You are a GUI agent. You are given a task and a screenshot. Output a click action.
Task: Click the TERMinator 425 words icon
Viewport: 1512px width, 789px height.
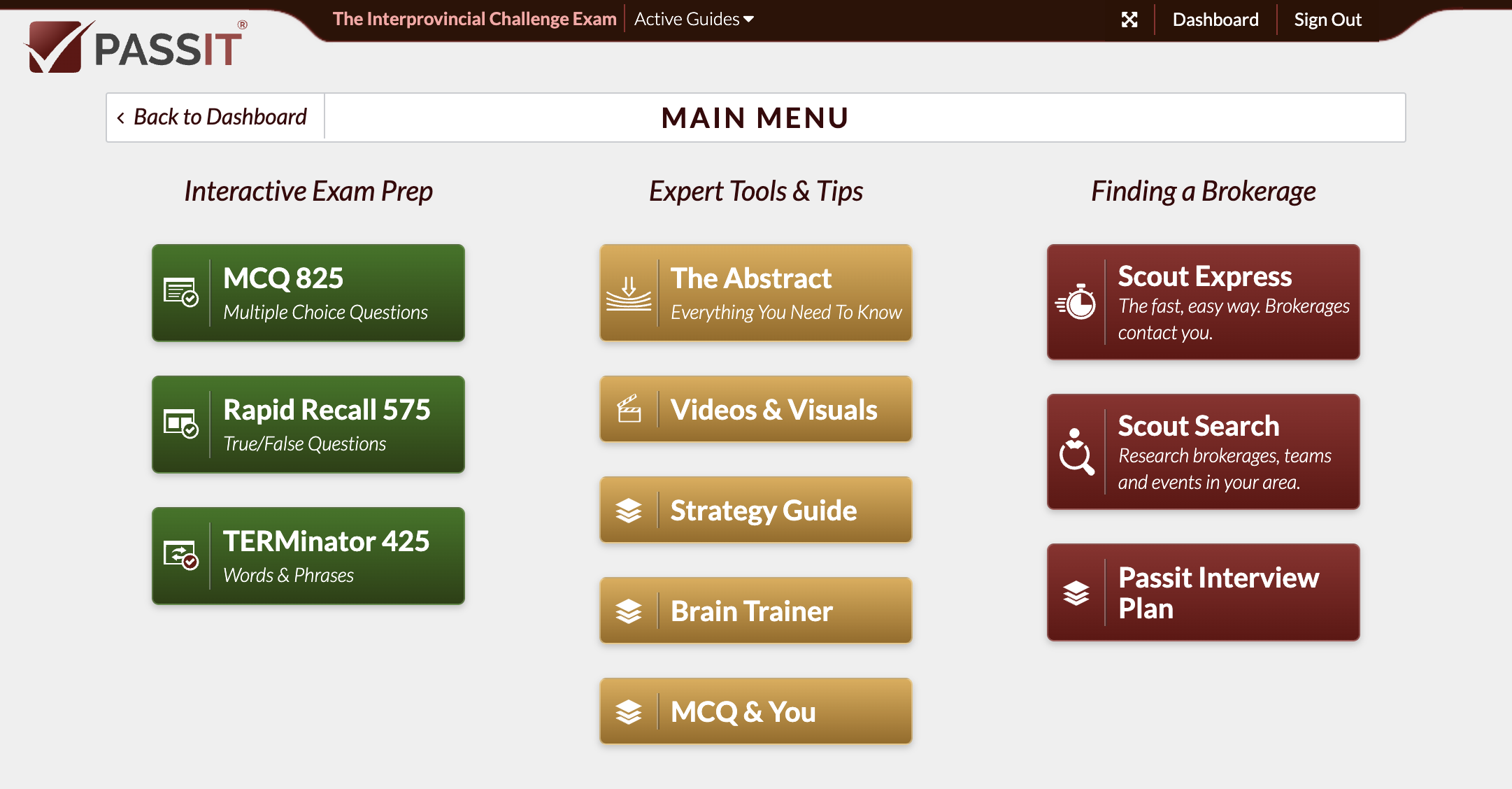point(181,557)
